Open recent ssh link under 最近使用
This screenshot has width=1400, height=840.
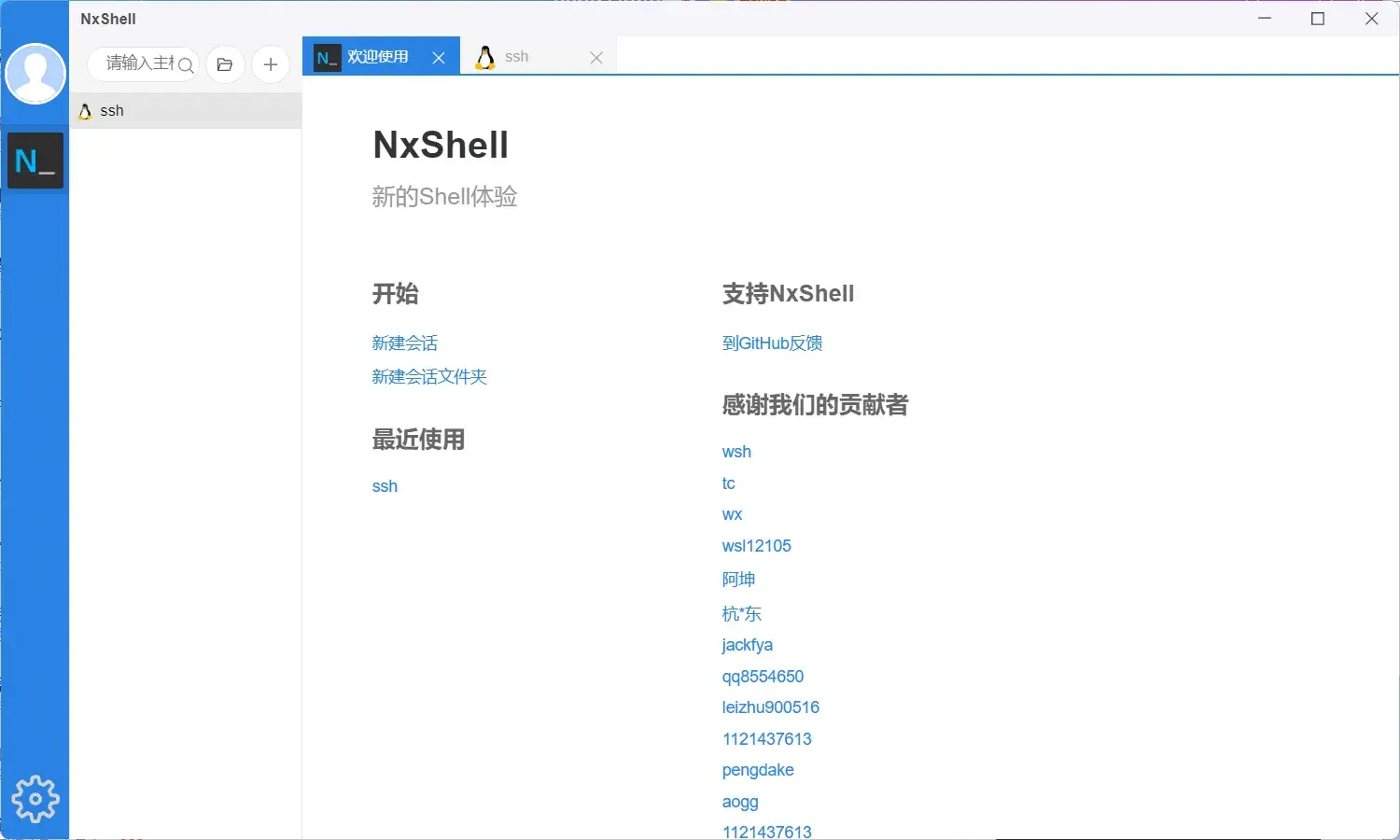(385, 486)
